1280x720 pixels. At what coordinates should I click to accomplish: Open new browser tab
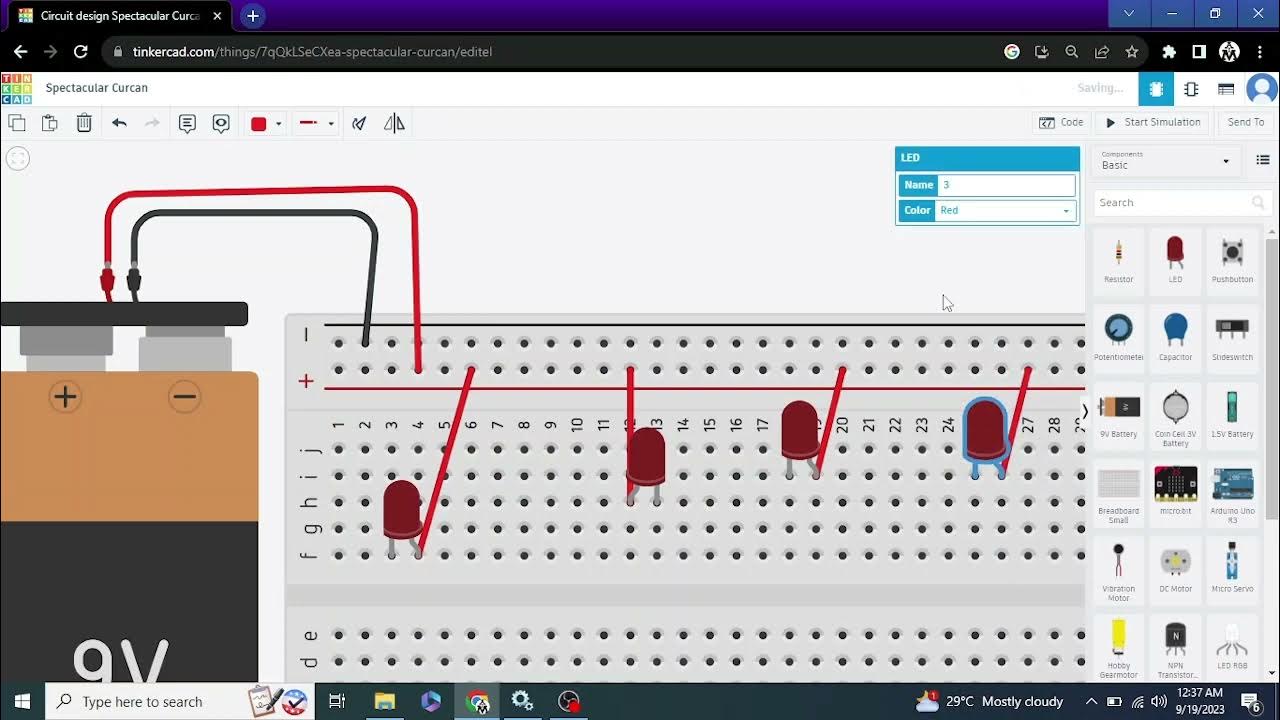(252, 16)
